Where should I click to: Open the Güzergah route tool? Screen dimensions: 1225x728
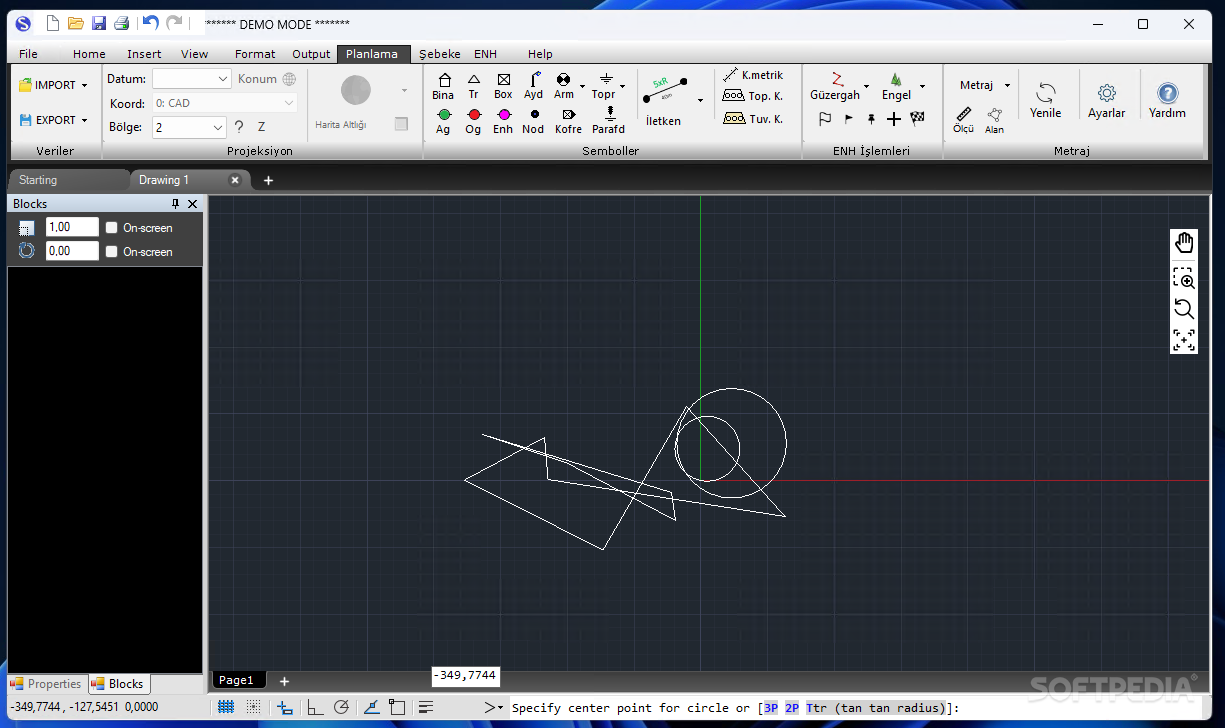pyautogui.click(x=835, y=87)
